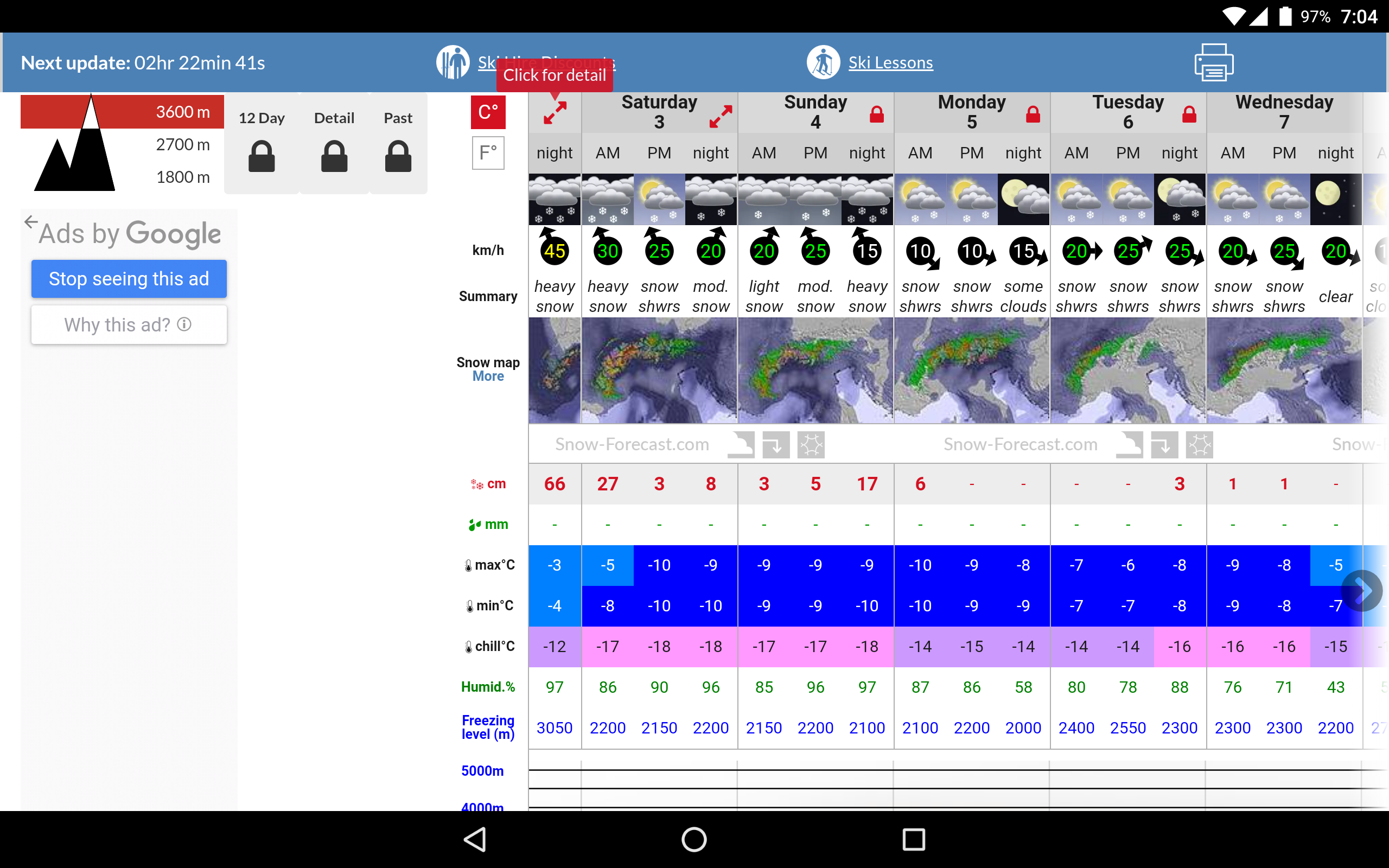Image resolution: width=1389 pixels, height=868 pixels.
Task: Open the Ski Lessons skier icon
Action: point(823,62)
